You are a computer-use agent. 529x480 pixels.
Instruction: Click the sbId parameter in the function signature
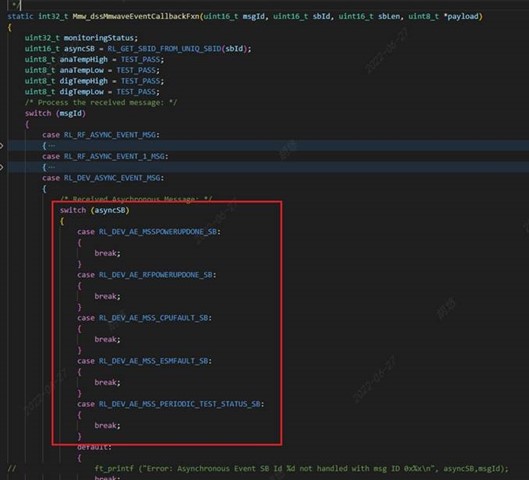[321, 16]
